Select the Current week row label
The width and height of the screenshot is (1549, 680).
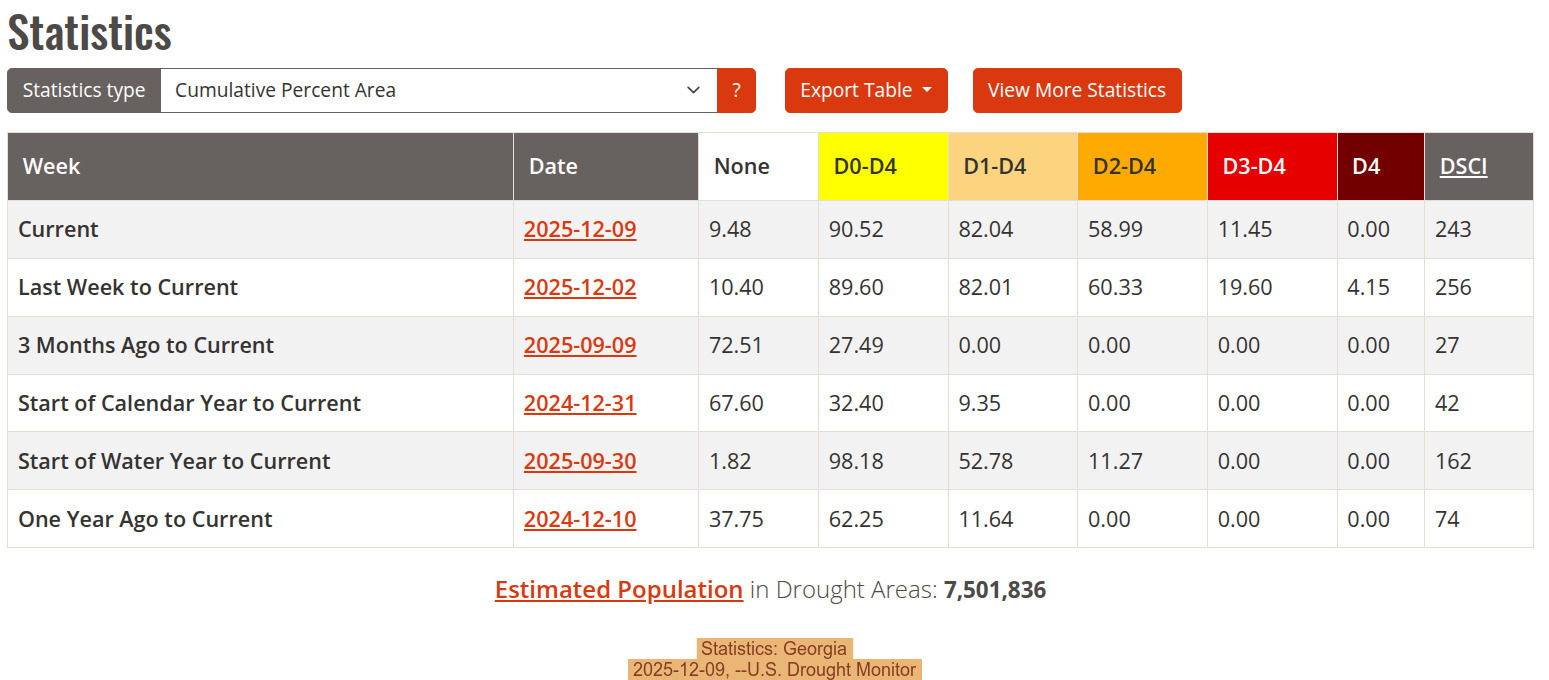click(x=58, y=229)
